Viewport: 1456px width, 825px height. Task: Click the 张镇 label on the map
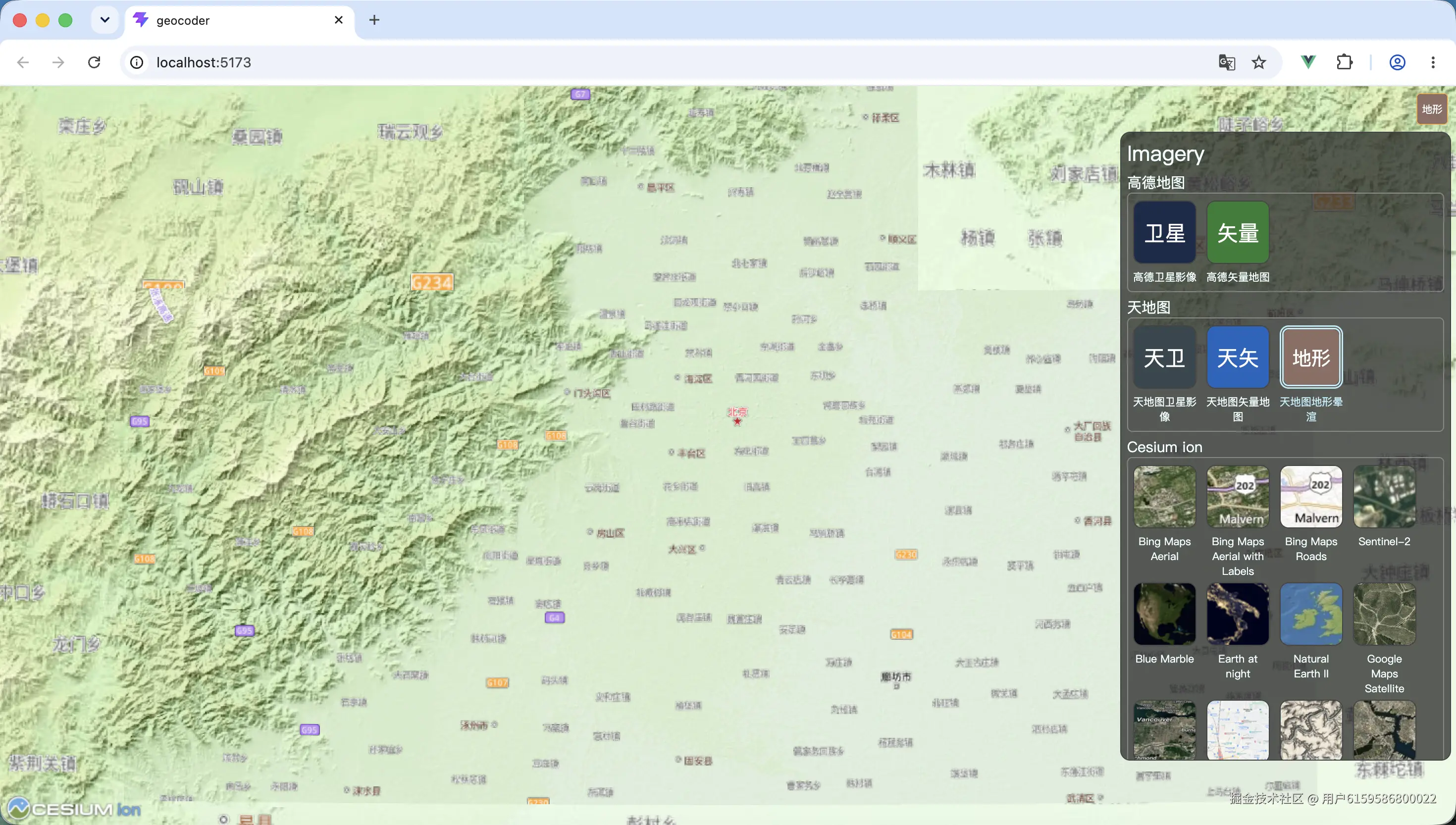pos(1044,238)
